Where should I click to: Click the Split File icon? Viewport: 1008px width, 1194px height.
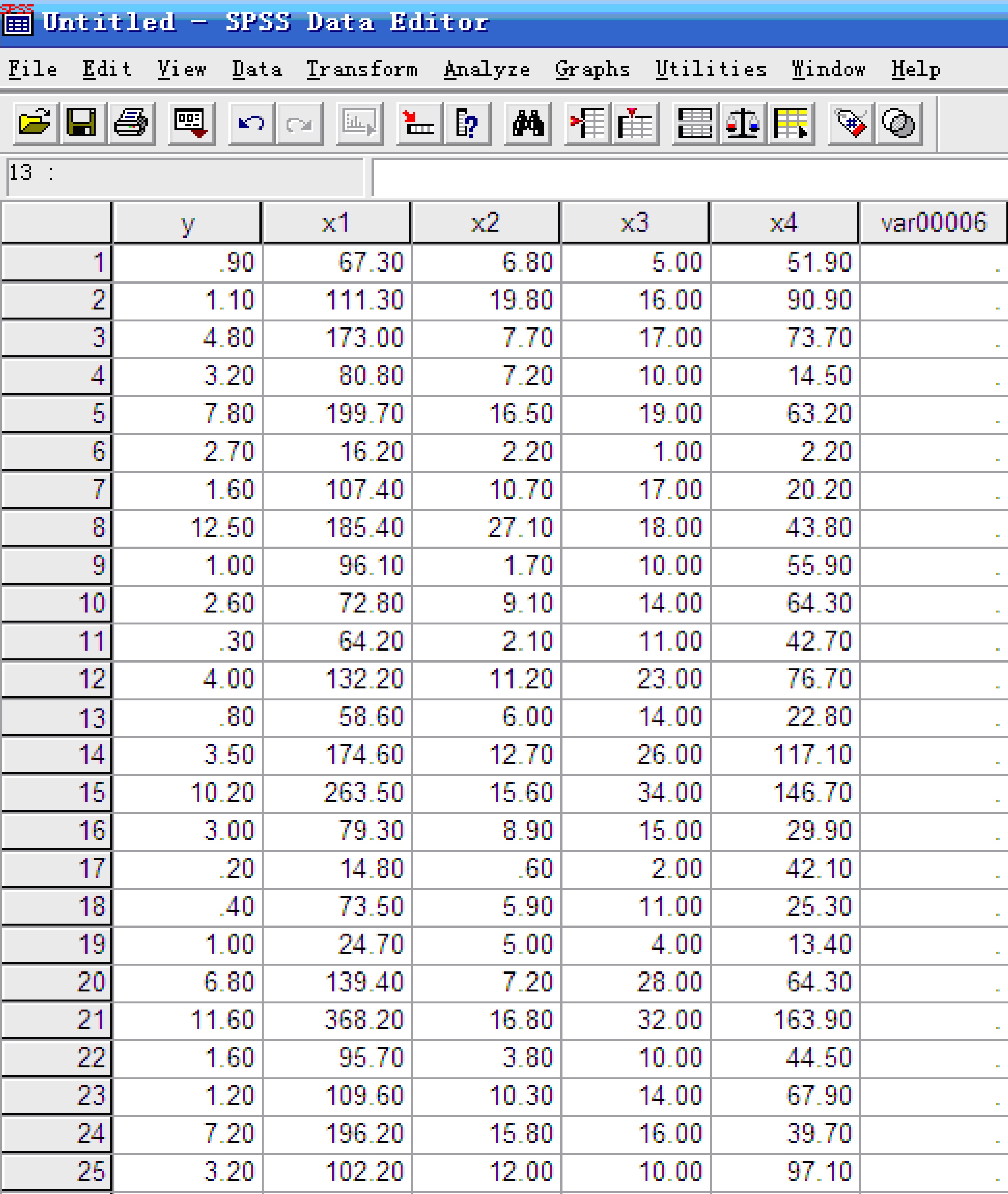[696, 123]
